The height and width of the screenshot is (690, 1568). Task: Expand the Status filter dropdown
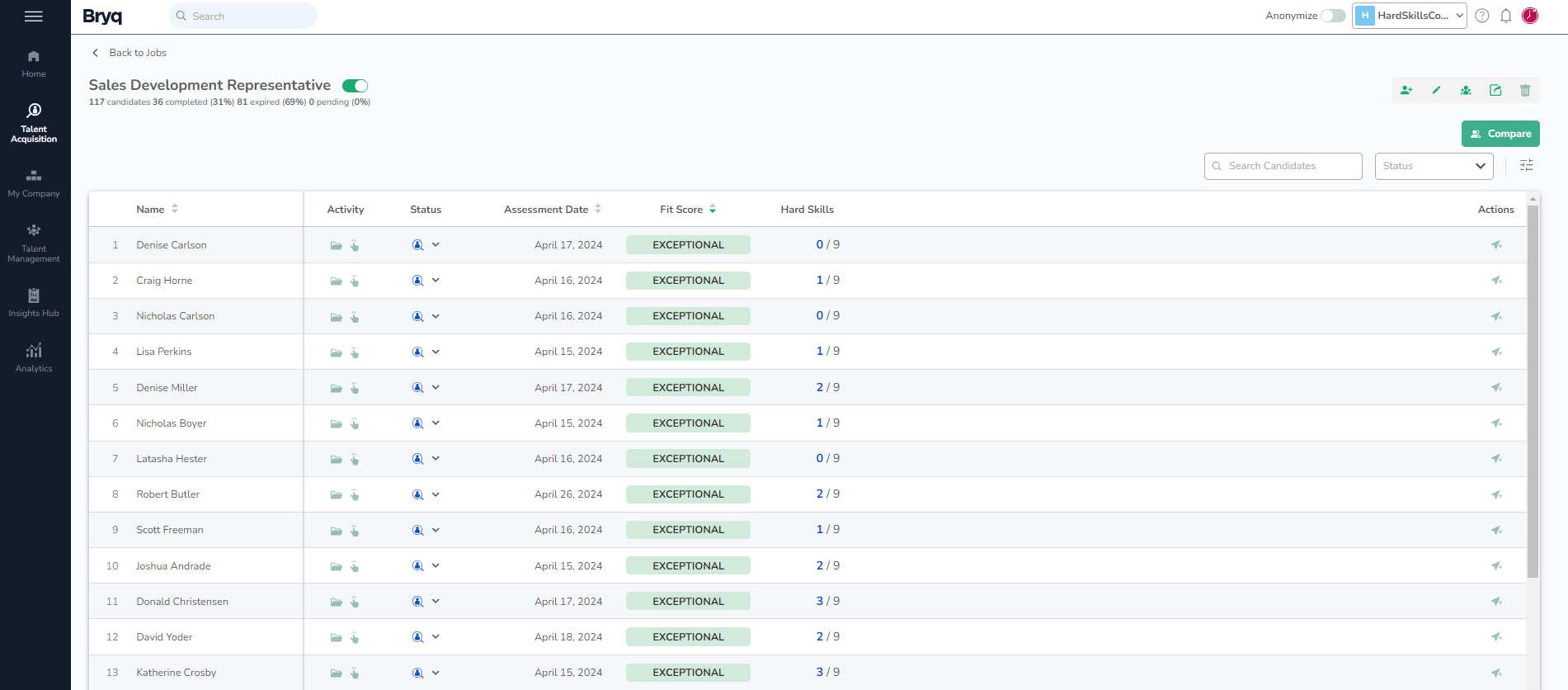1434,166
